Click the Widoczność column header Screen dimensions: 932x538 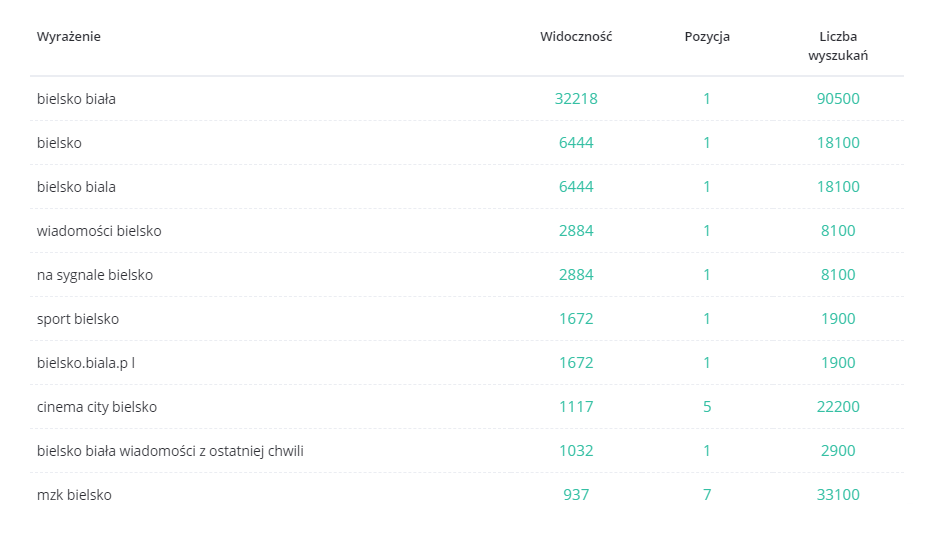(x=576, y=36)
